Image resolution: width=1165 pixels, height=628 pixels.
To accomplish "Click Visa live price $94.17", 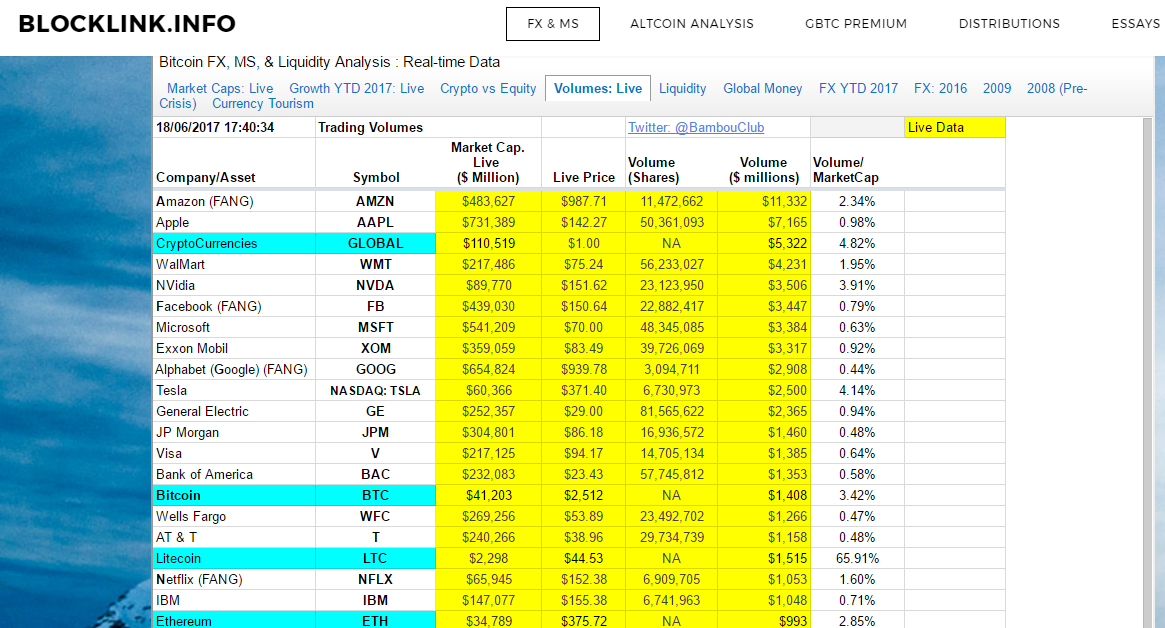I will click(584, 453).
